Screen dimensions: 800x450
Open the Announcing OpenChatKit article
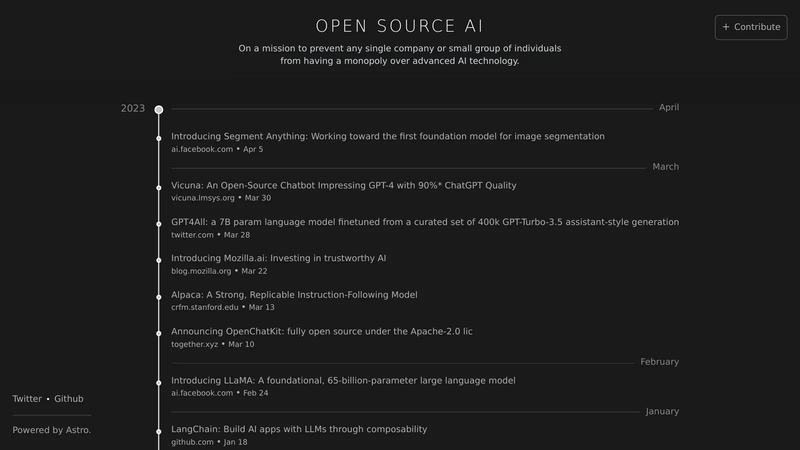(321, 332)
